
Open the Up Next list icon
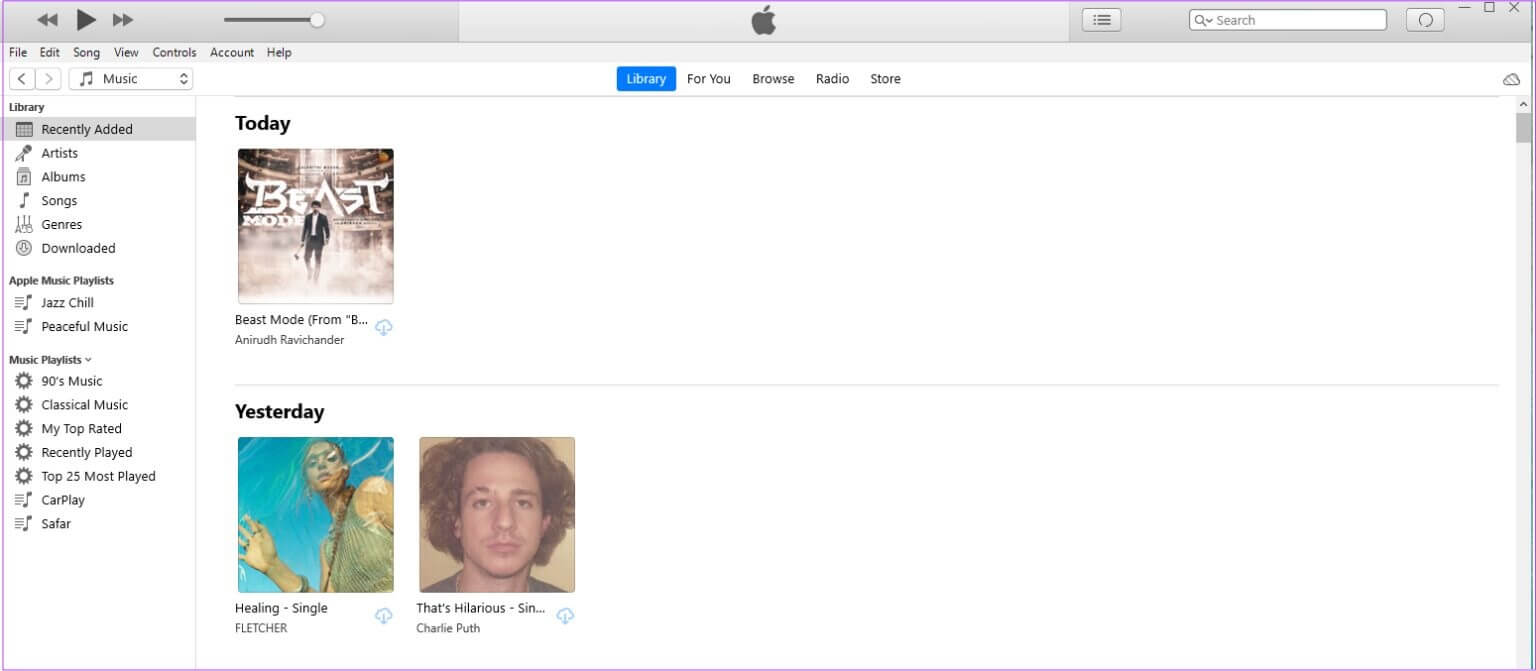(1102, 20)
